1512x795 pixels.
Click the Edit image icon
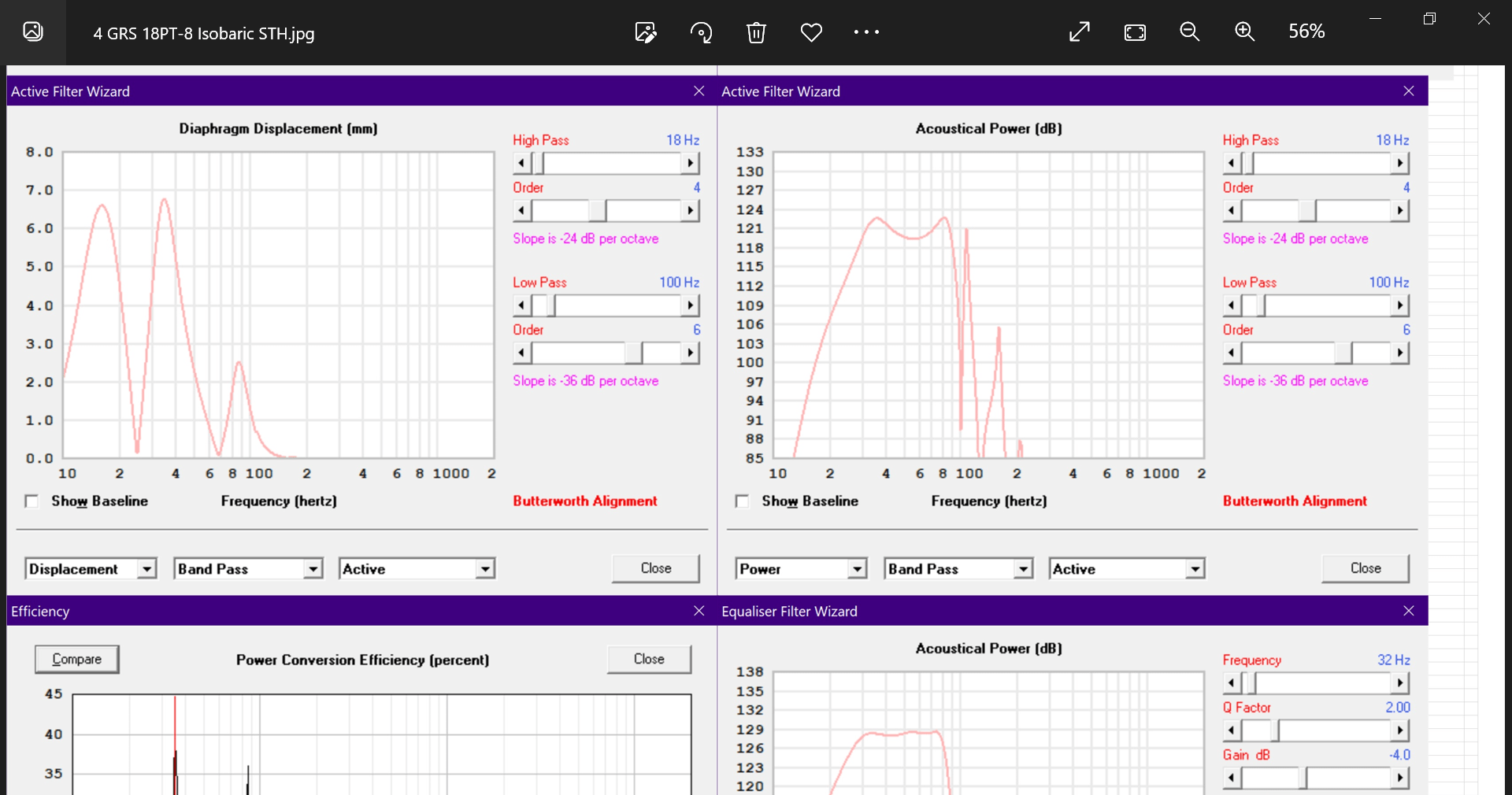coord(646,32)
